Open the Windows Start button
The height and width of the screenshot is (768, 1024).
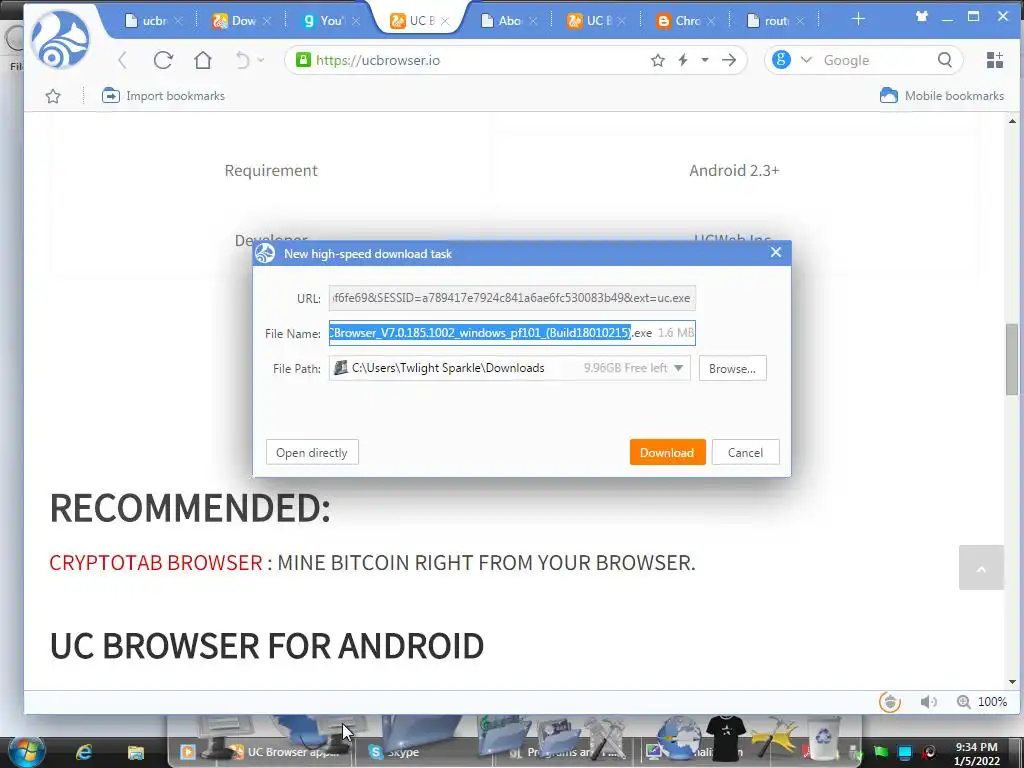(25, 751)
